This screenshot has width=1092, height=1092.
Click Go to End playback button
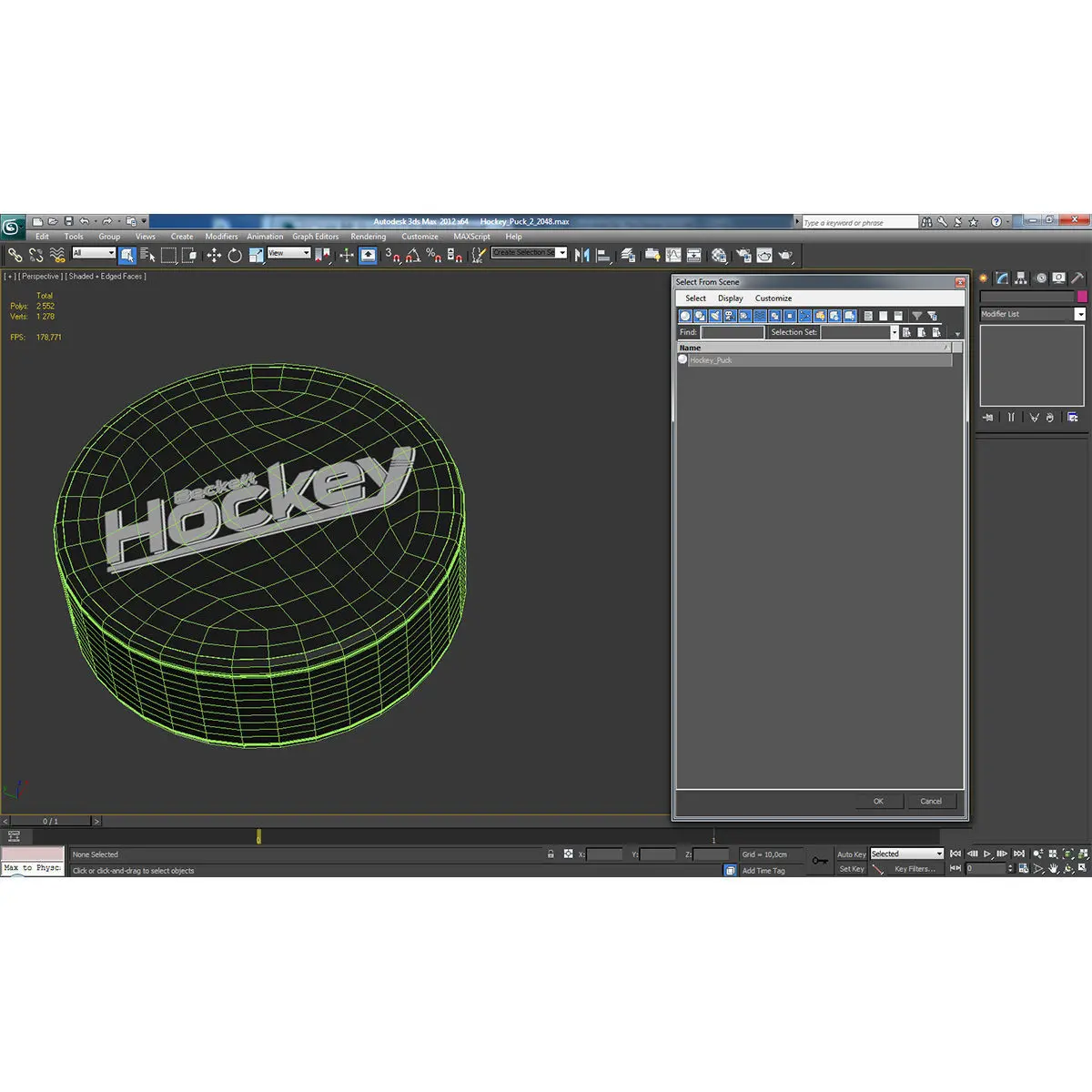tap(1019, 854)
